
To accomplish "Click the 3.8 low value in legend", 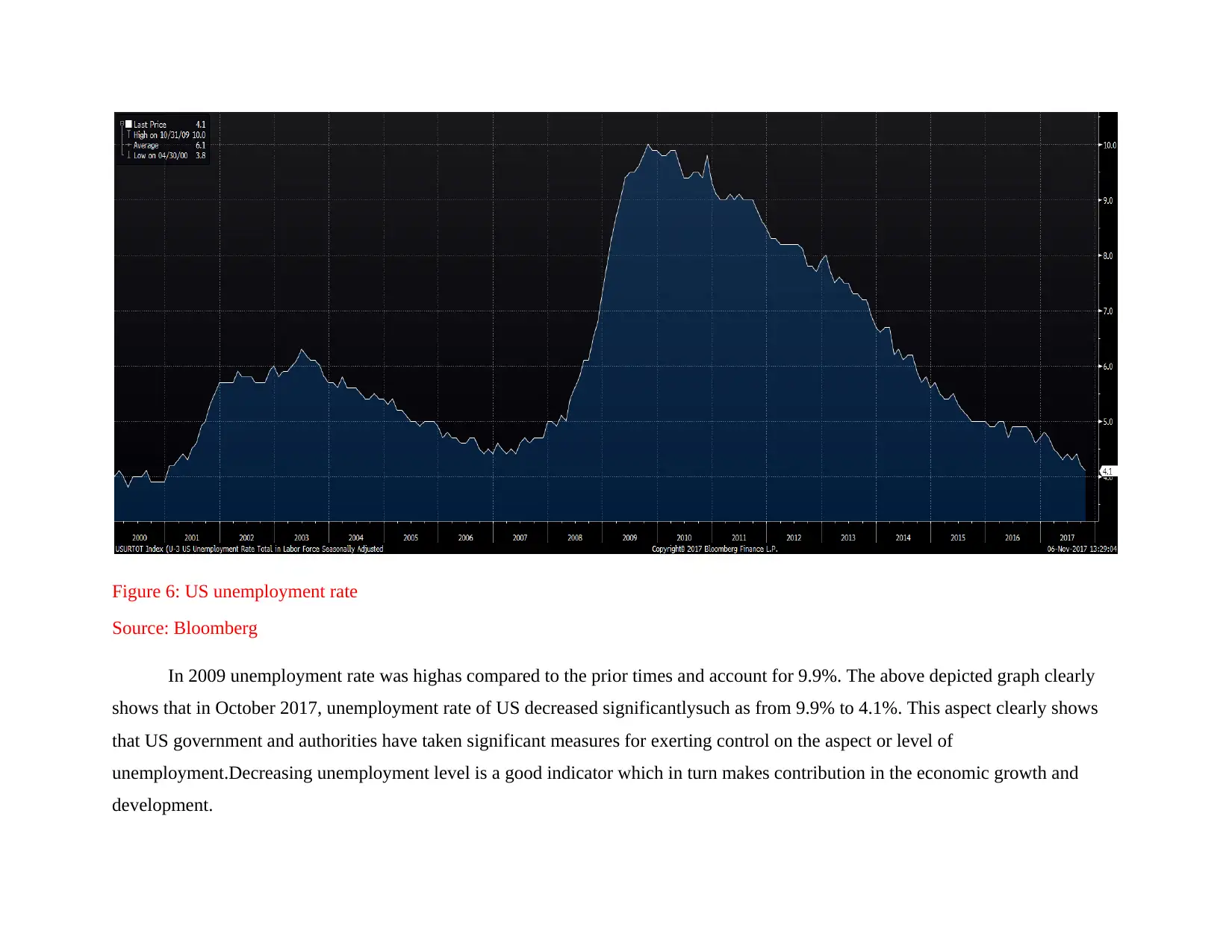I will [201, 155].
